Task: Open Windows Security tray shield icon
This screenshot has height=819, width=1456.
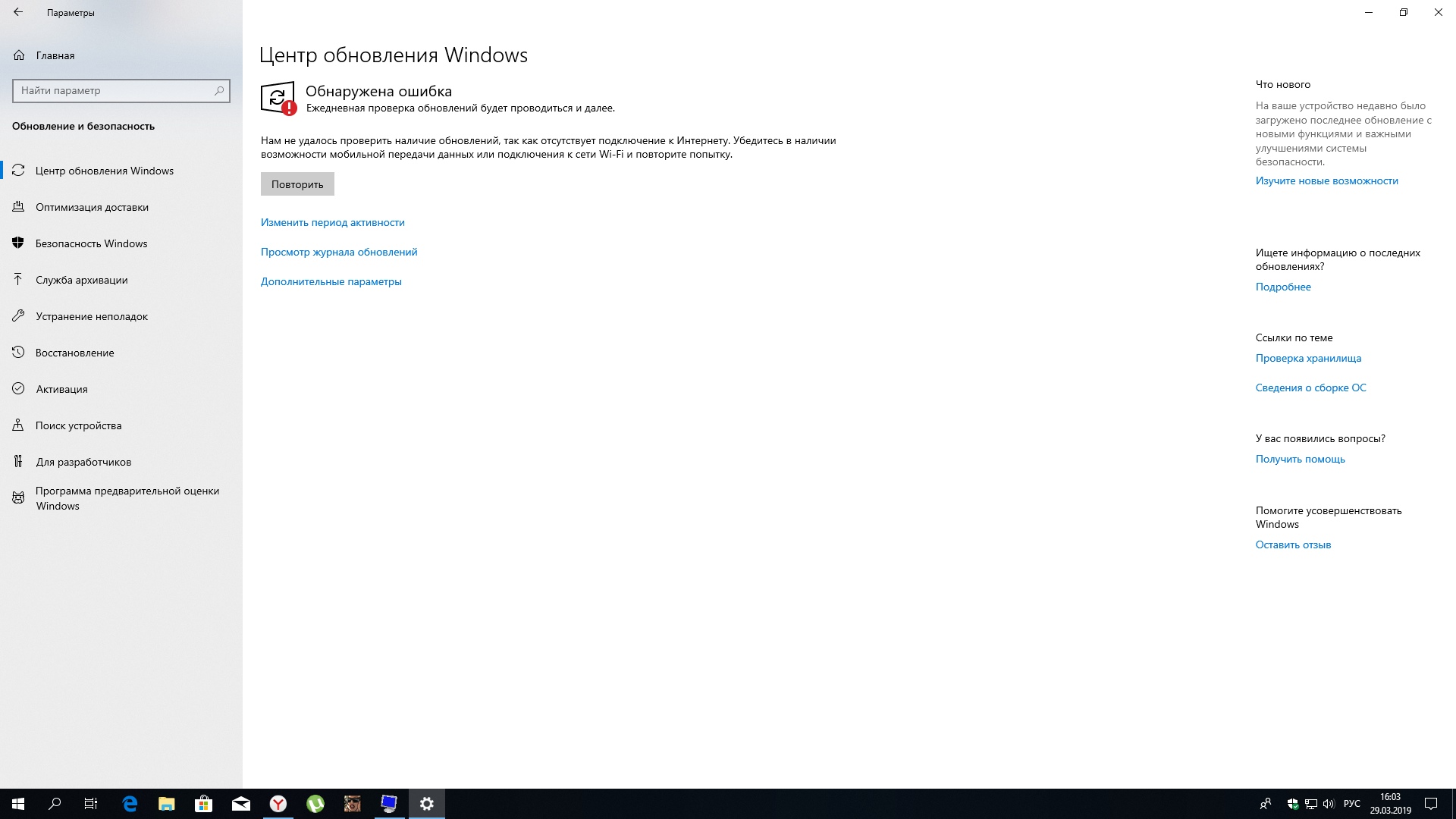Action: 1293,804
